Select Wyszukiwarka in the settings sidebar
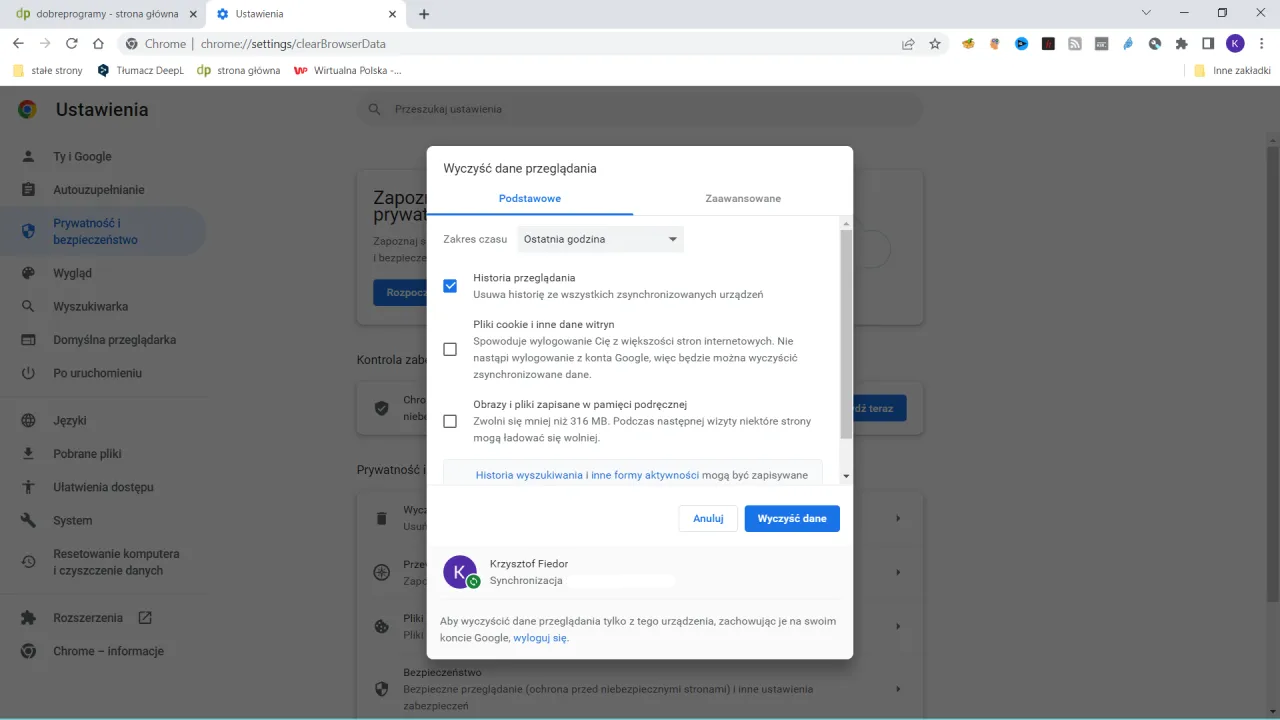Screen dimensions: 1280x720 pos(90,306)
